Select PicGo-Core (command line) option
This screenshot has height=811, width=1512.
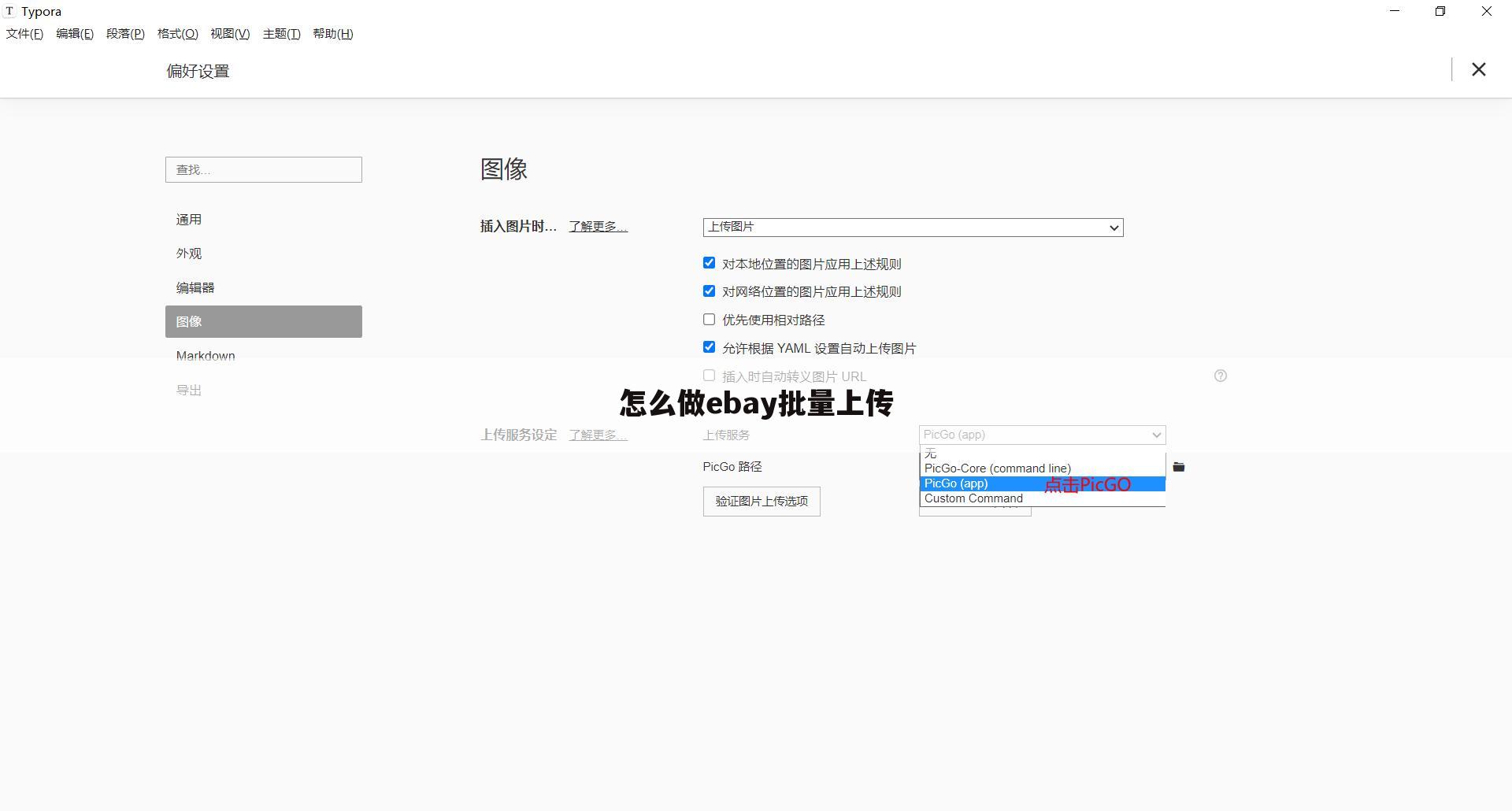point(997,468)
